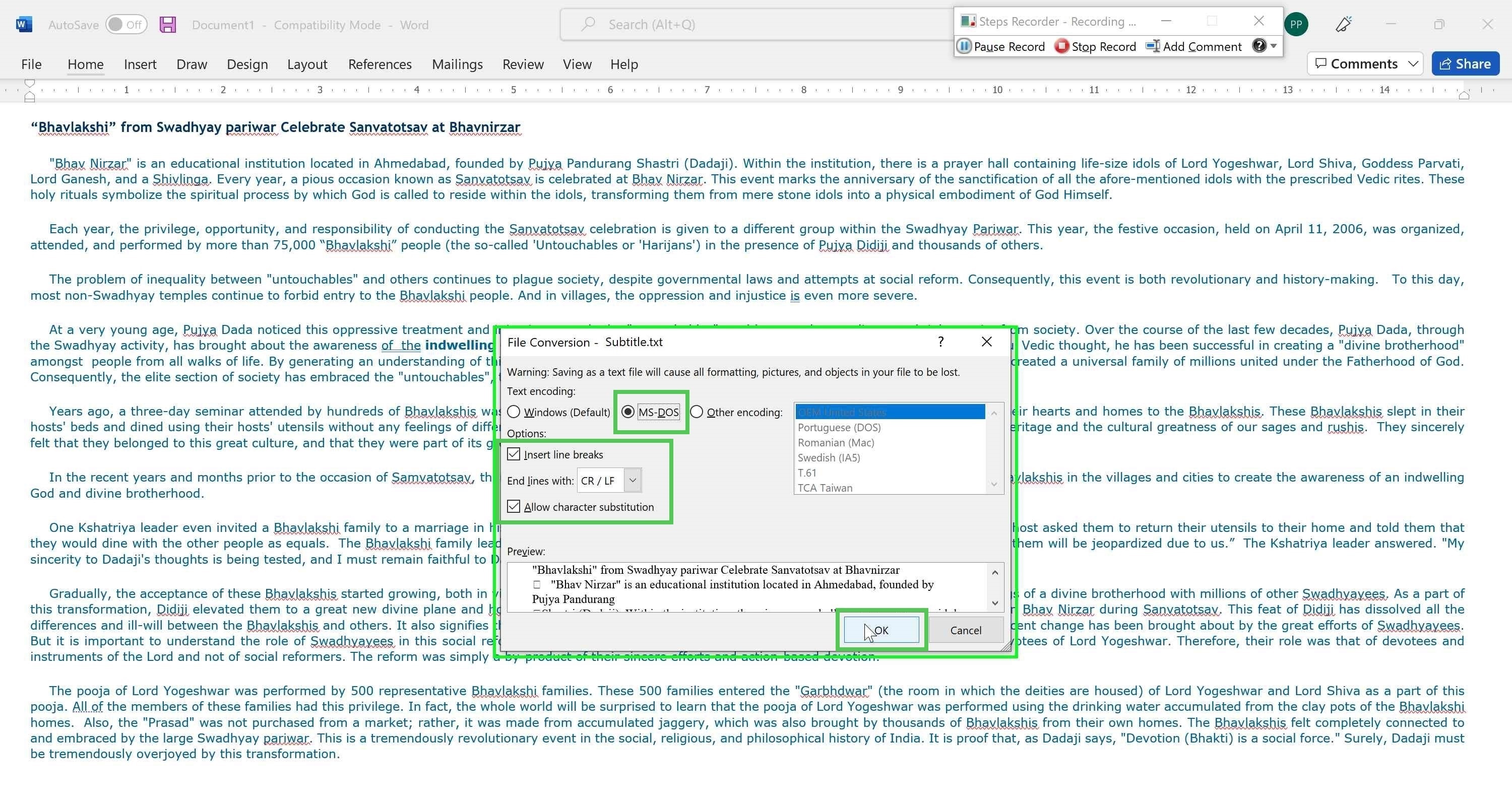Screen dimensions: 1512x806
Task: Choose the Other encoding radio button
Action: (x=697, y=412)
